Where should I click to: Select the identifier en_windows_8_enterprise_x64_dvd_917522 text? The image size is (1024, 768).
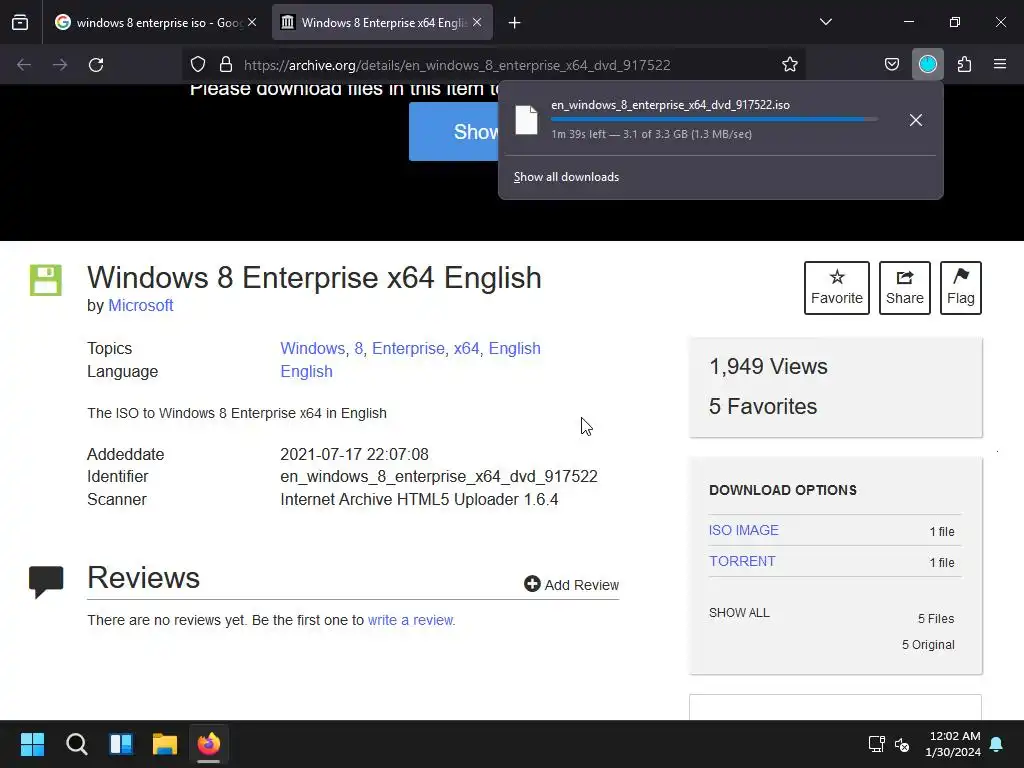click(x=439, y=477)
